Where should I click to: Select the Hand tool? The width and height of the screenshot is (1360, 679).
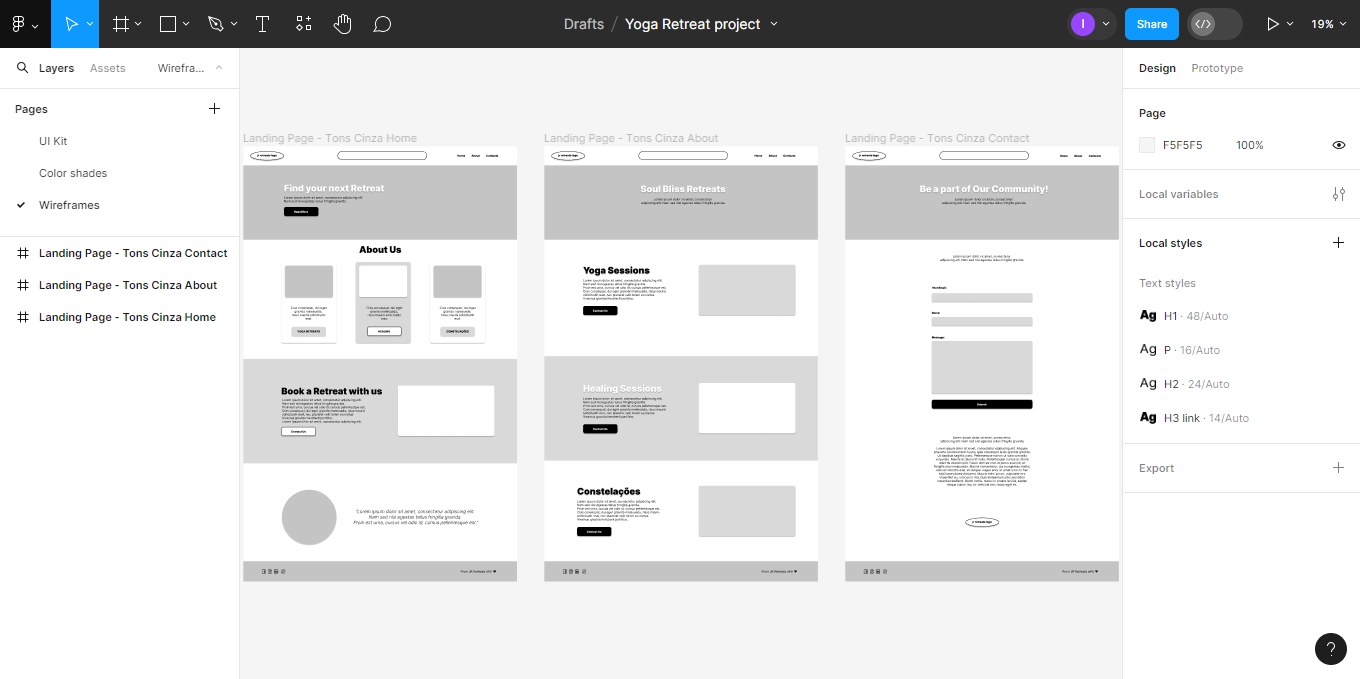tap(343, 24)
